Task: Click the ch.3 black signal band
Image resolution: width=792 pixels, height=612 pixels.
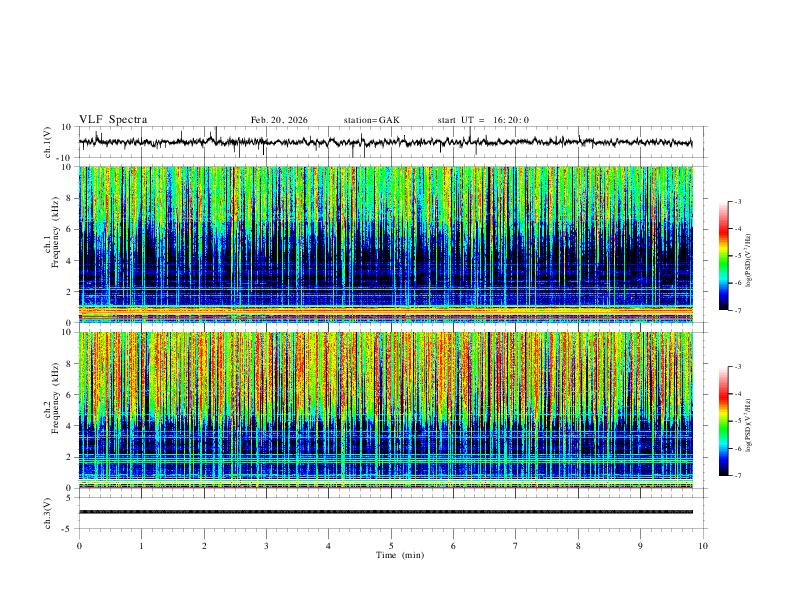Action: click(x=386, y=512)
